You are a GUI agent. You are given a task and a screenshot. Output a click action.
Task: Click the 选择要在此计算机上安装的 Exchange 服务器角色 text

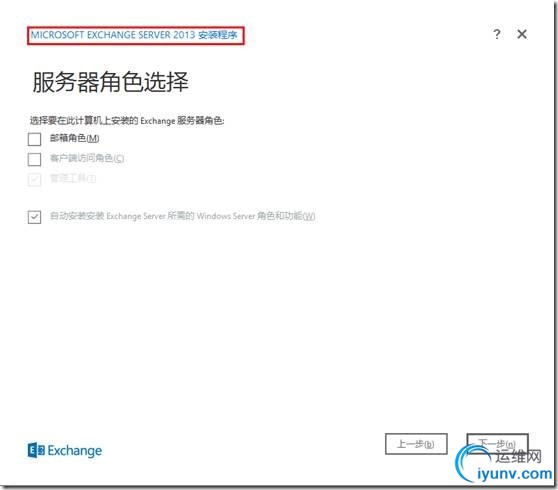(127, 121)
